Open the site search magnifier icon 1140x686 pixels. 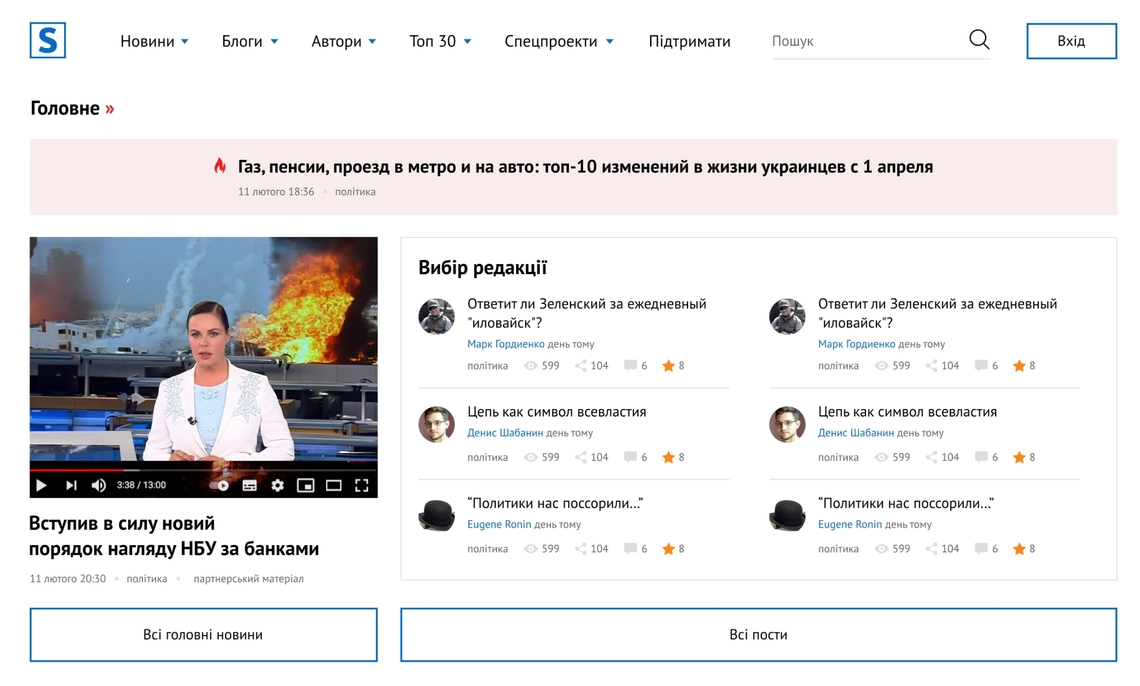[978, 39]
